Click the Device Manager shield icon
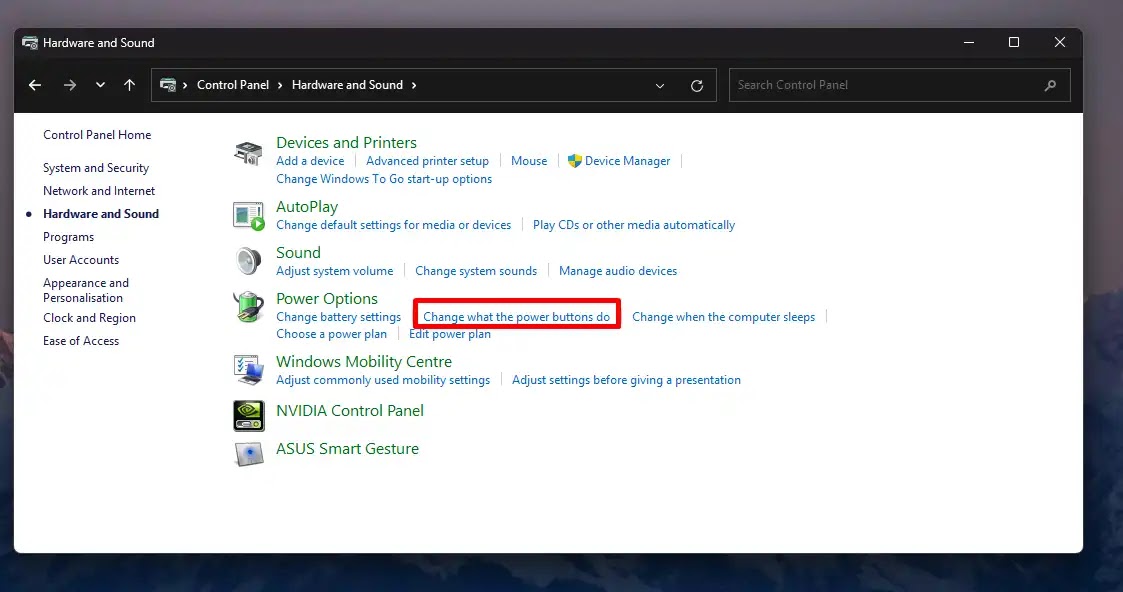The image size is (1123, 592). tap(574, 161)
